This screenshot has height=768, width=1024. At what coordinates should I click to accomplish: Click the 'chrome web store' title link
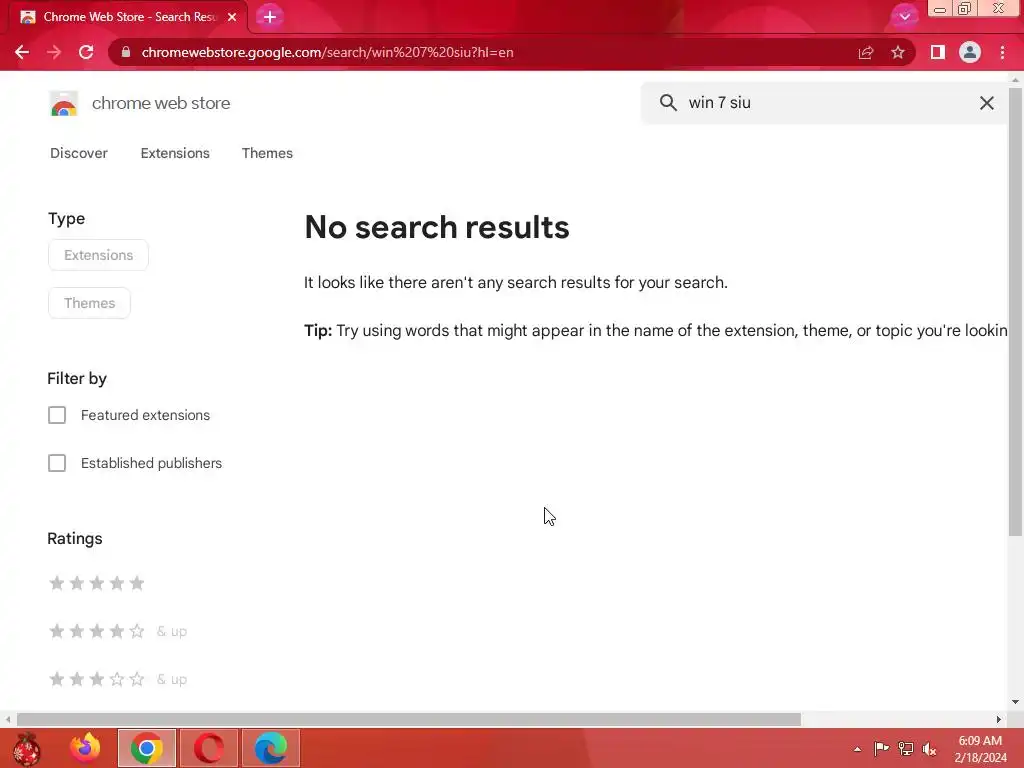tap(161, 103)
